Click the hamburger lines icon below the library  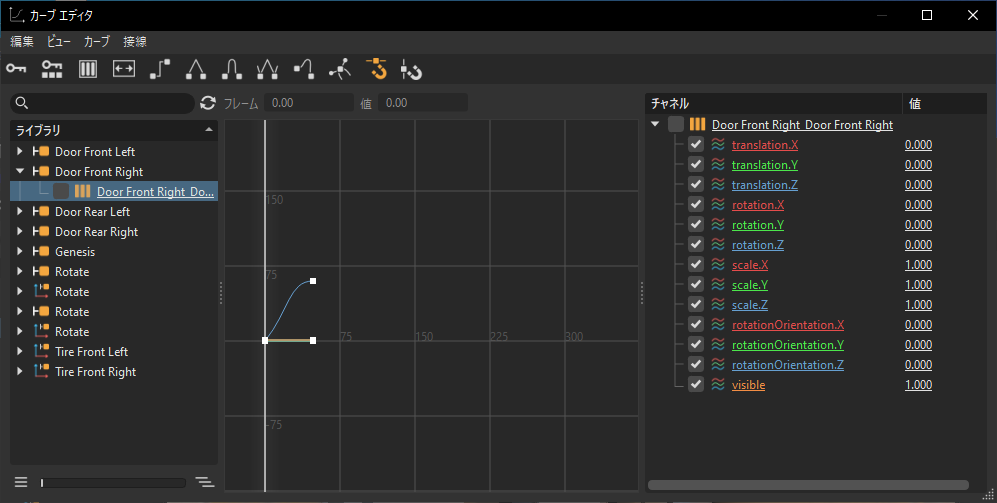coord(21,482)
